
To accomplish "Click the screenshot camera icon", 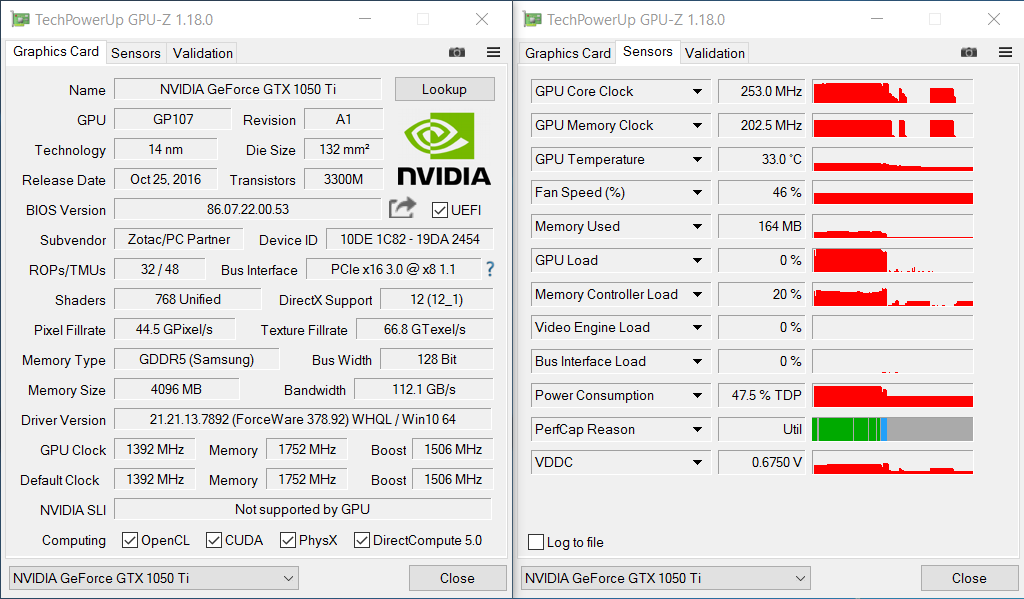I will coord(457,52).
